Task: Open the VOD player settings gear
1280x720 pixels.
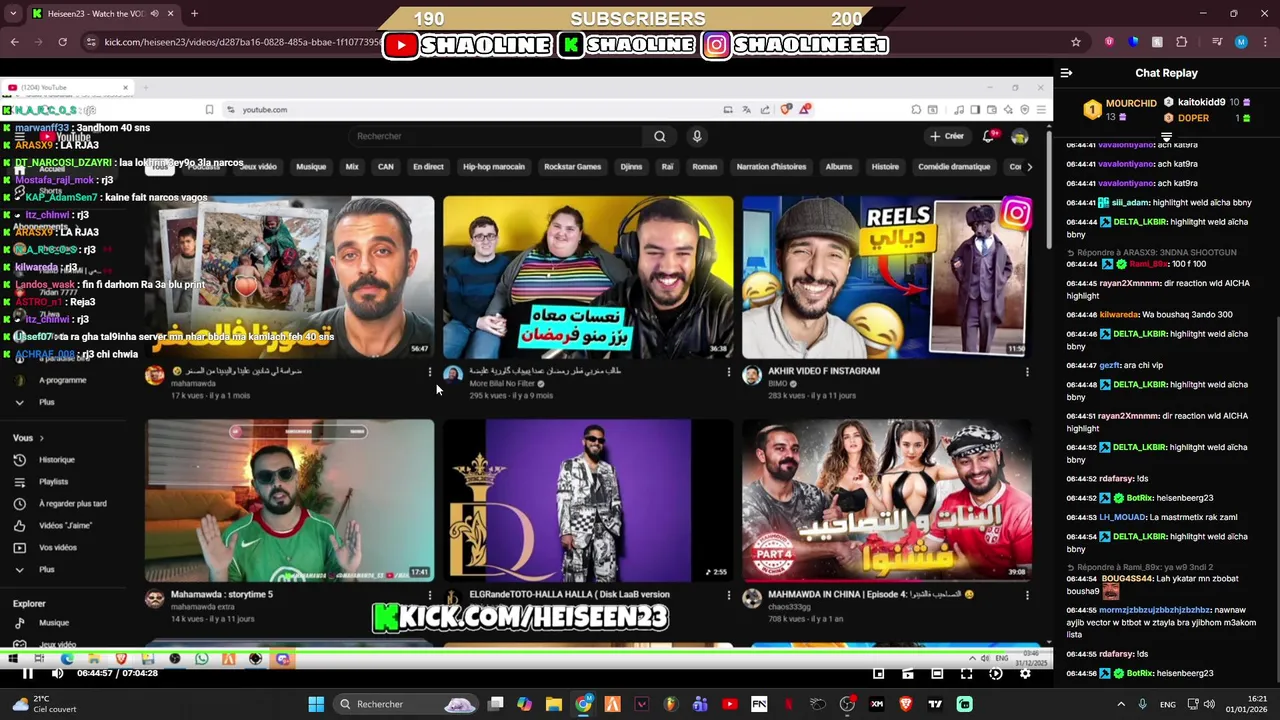Action: pos(1025,673)
